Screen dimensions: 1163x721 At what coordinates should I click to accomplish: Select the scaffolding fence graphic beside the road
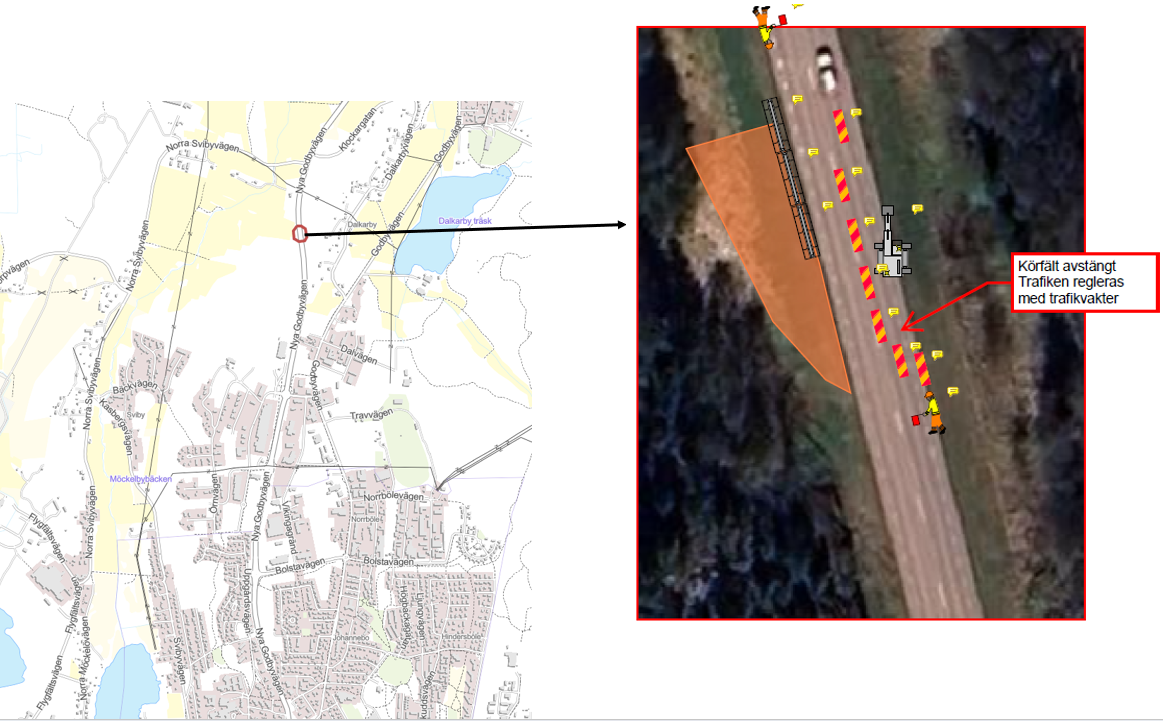pos(793,180)
